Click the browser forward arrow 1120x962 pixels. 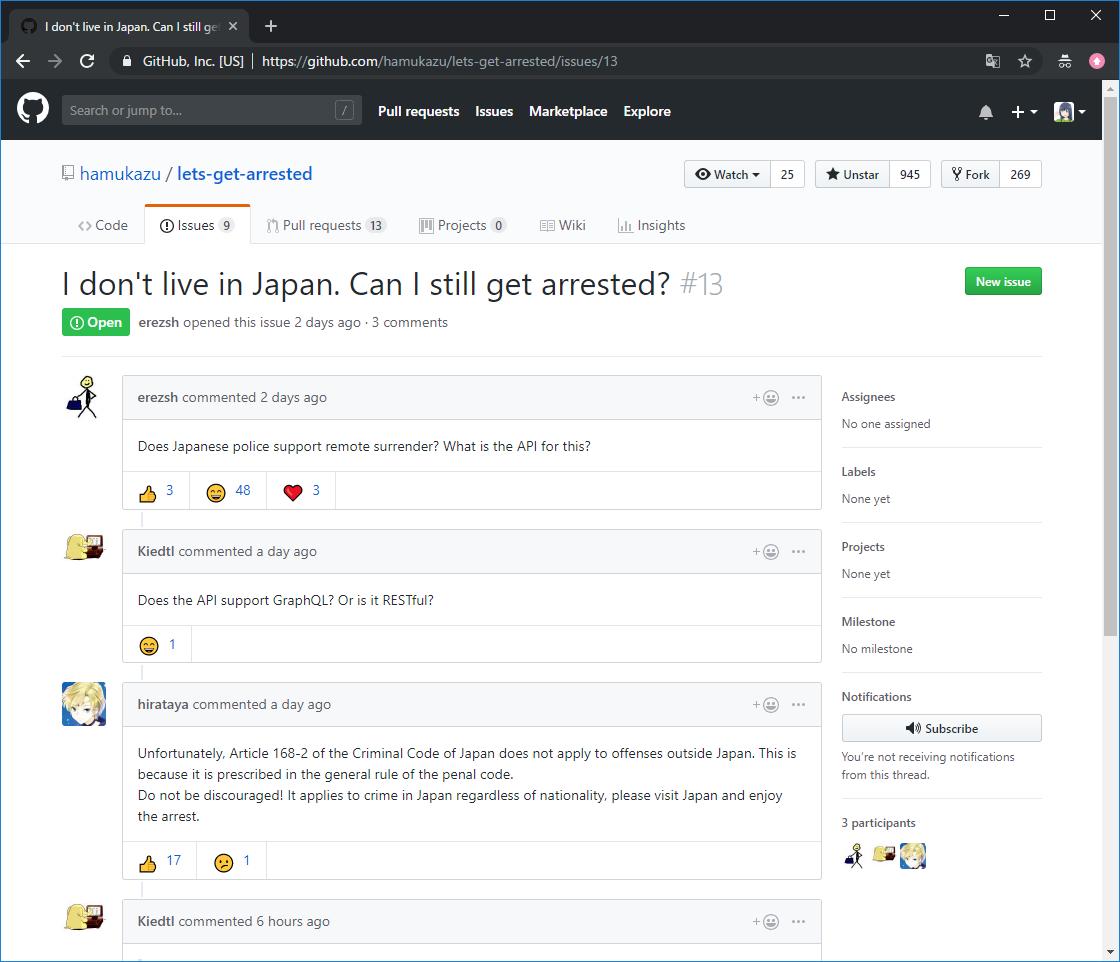coord(55,61)
